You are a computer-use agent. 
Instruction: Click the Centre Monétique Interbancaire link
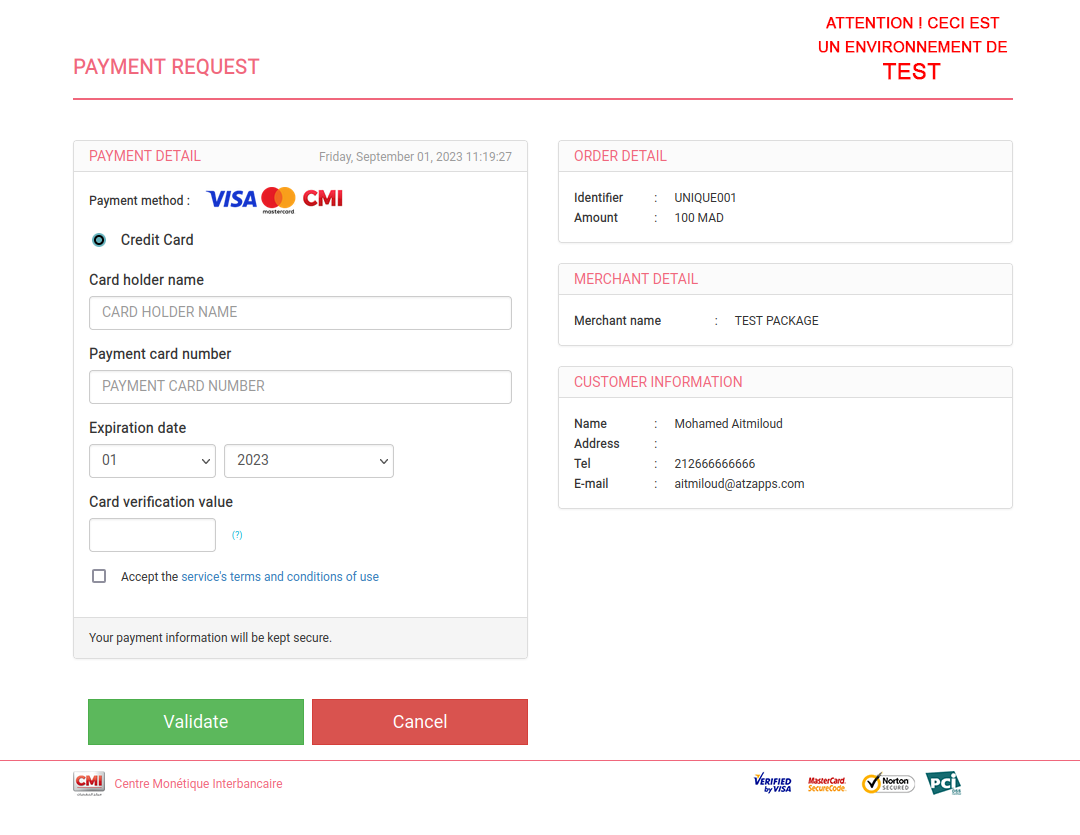(198, 784)
